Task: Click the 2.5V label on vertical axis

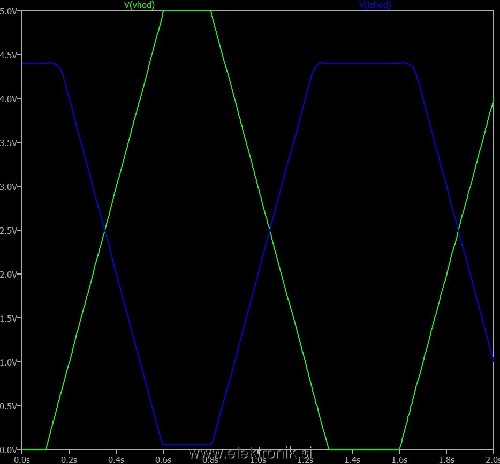Action: tap(8, 230)
